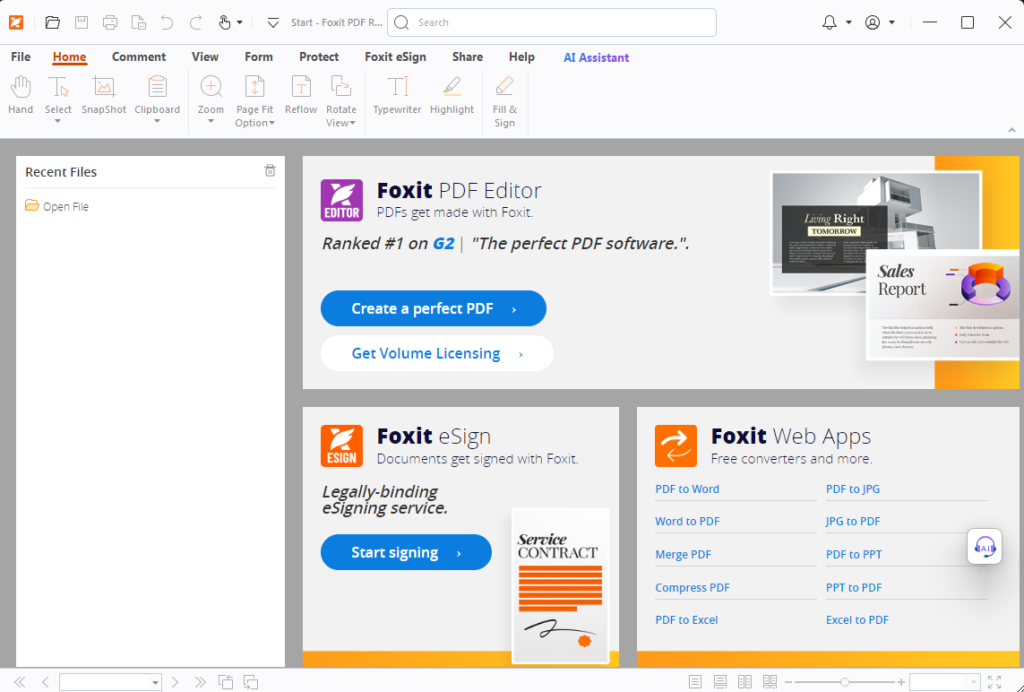Click the Foxit application logo
Screen dimensions: 1024x692
coord(16,22)
